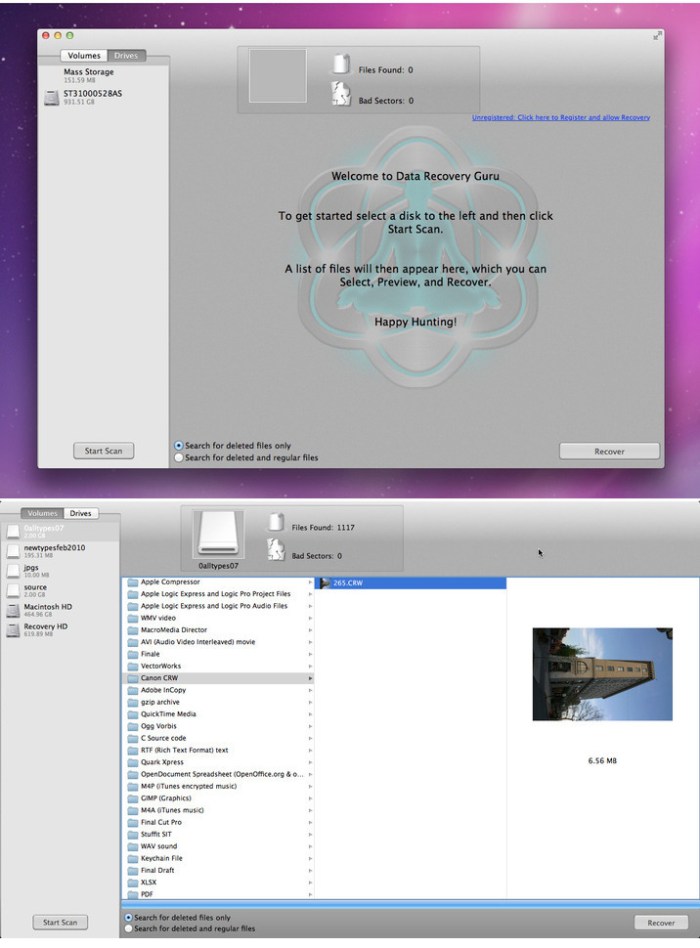Click fullscreen arrows icon of top window
This screenshot has width=700, height=948.
point(657,36)
